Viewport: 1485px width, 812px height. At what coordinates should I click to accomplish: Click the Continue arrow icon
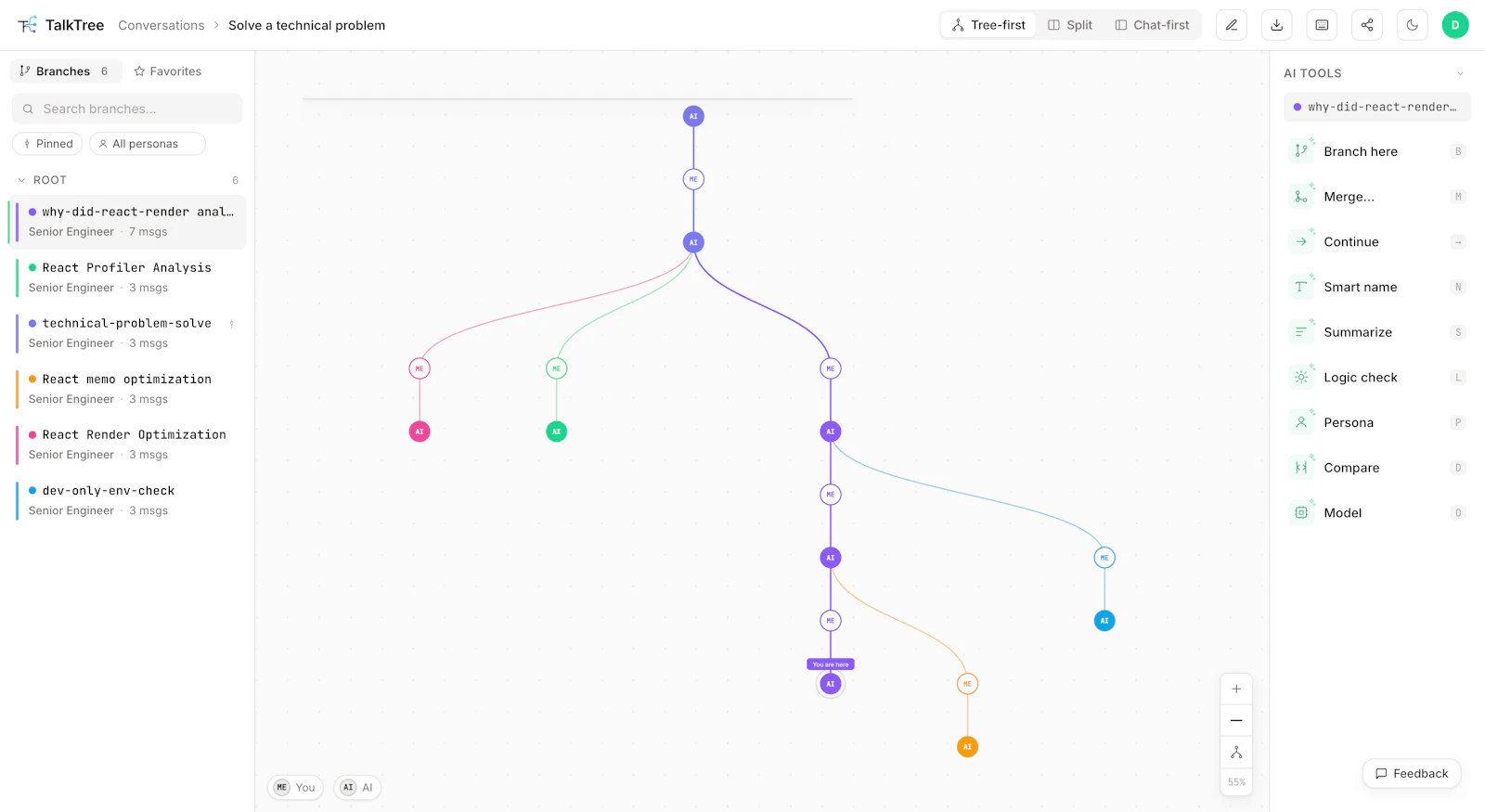1301,242
